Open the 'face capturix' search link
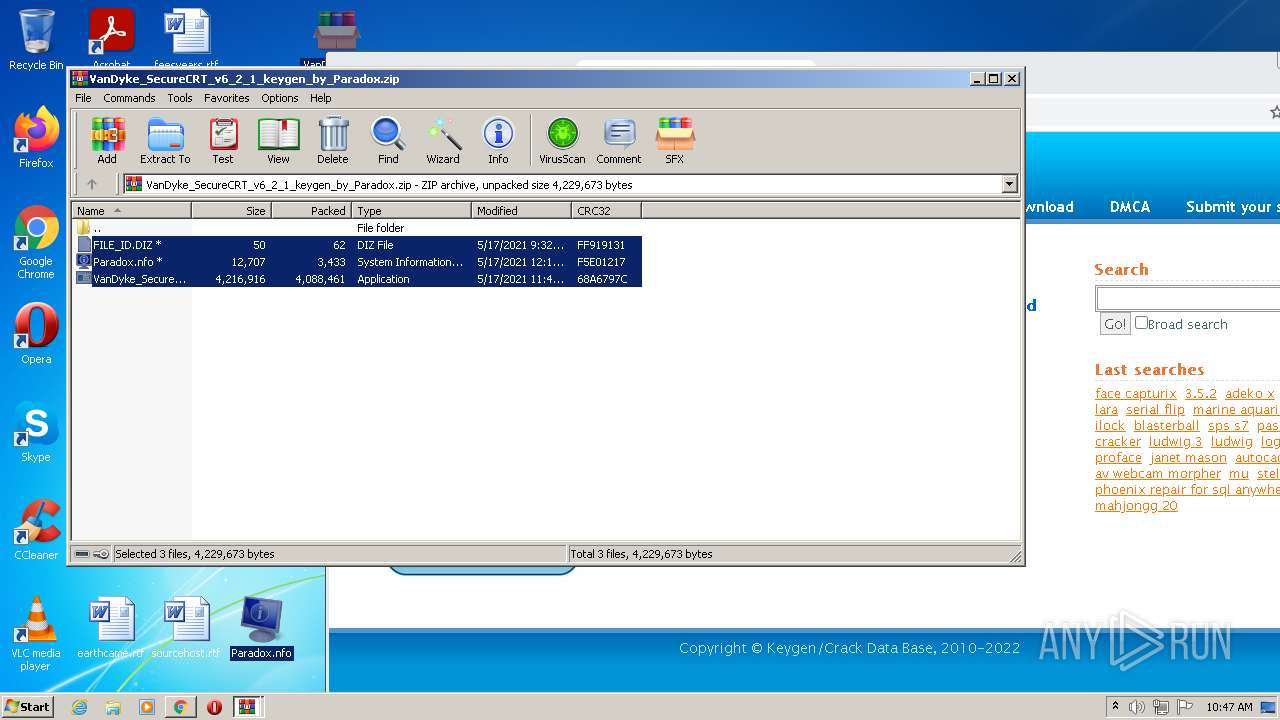 click(1136, 393)
